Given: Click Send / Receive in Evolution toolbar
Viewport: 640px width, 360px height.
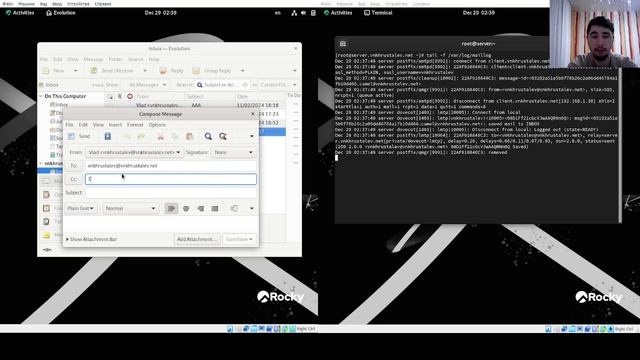Looking at the screenshot, I should (113, 71).
